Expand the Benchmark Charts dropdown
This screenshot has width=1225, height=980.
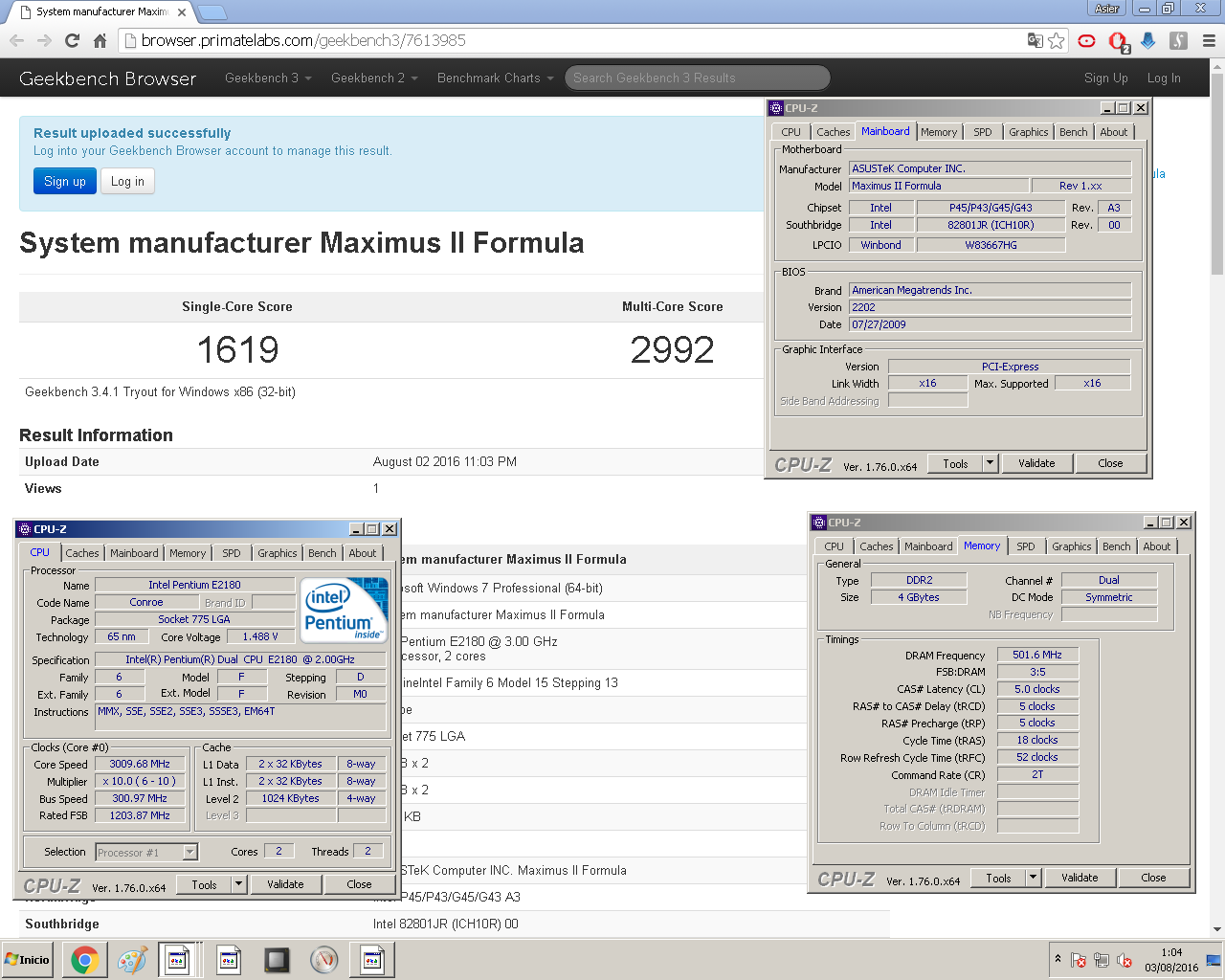point(496,78)
